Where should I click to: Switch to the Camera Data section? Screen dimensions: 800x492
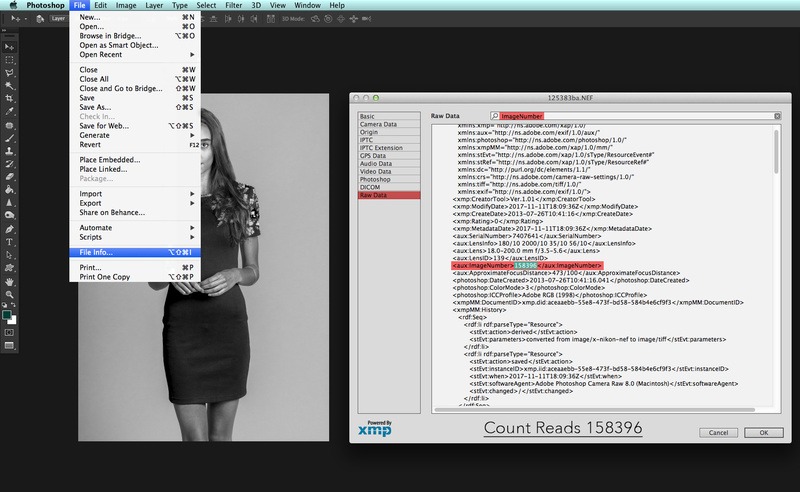coord(379,126)
